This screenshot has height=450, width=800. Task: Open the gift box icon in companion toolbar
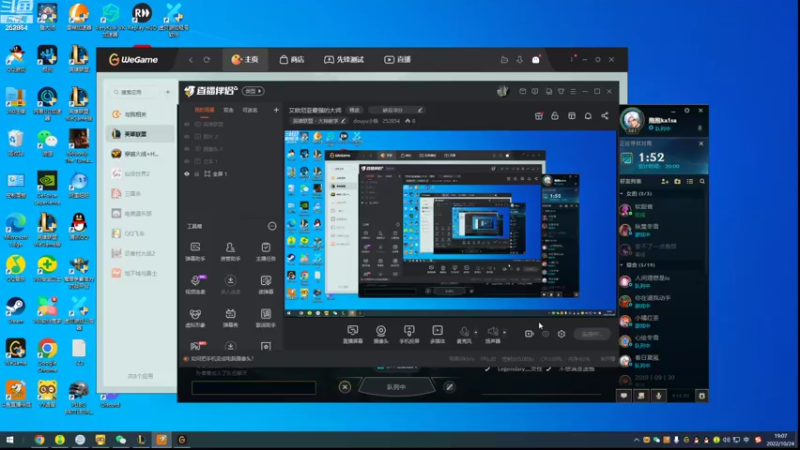[x=539, y=116]
